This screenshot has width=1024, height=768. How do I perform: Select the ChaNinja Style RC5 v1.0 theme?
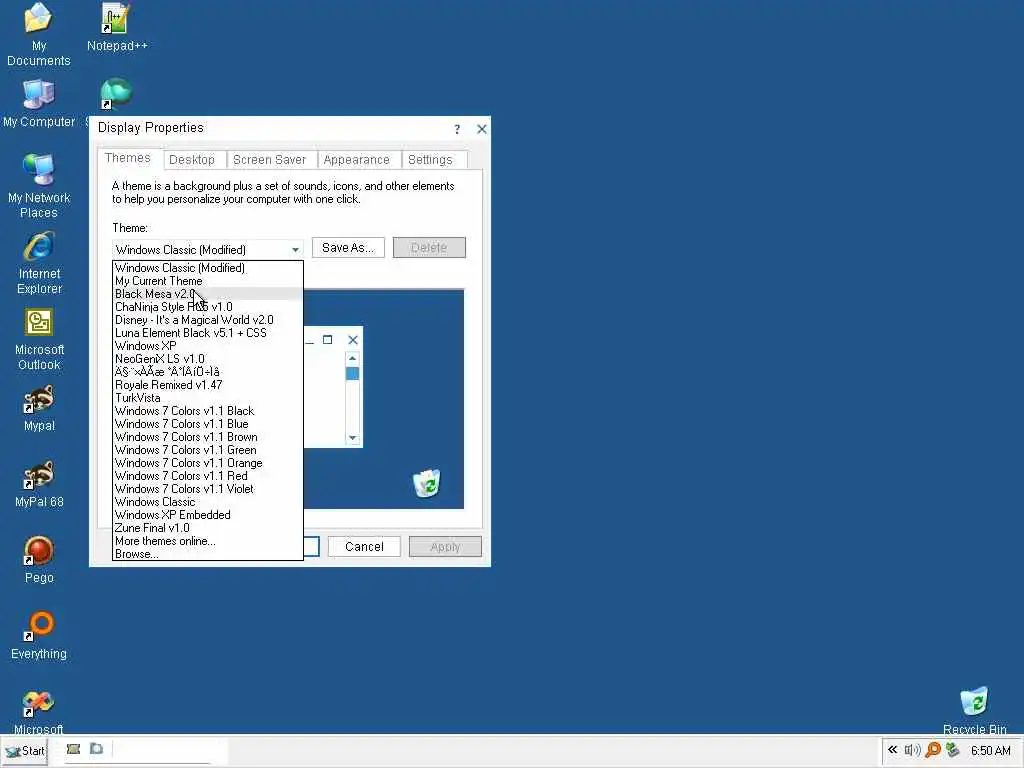coord(208,307)
